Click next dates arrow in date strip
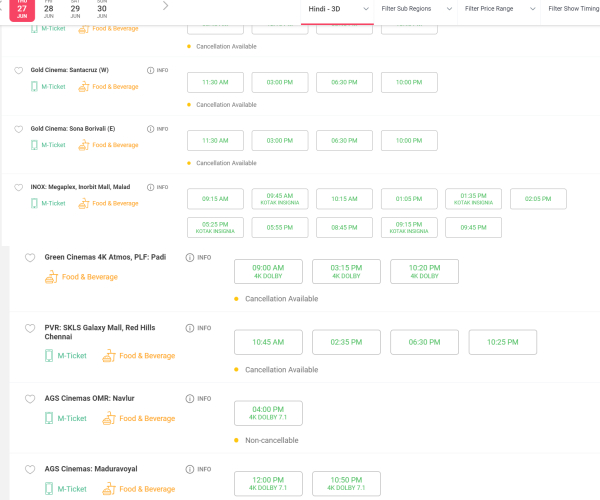 click(x=165, y=6)
